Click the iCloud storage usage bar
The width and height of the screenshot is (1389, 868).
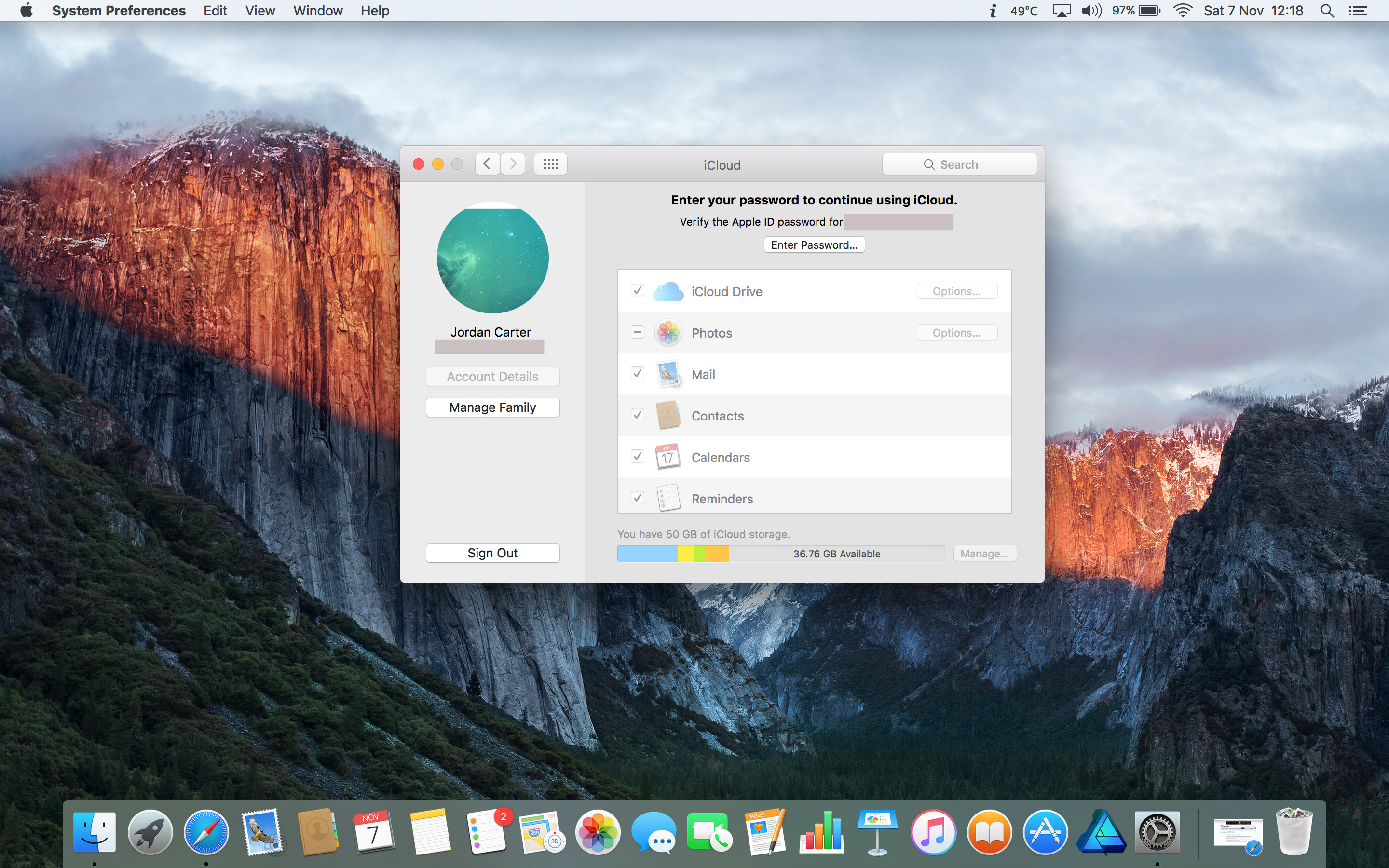coord(781,554)
